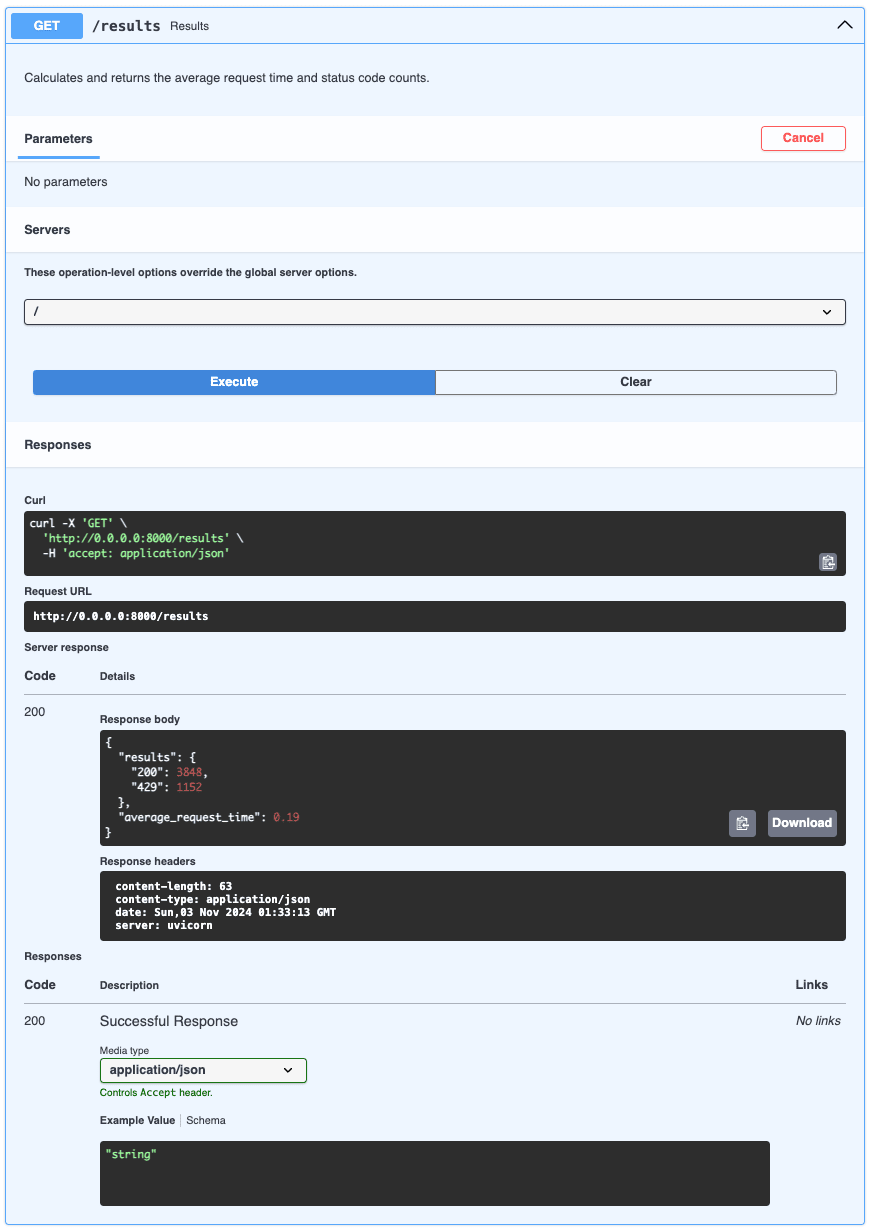Open the Media type dropdown
The height and width of the screenshot is (1231, 873).
(x=203, y=1070)
